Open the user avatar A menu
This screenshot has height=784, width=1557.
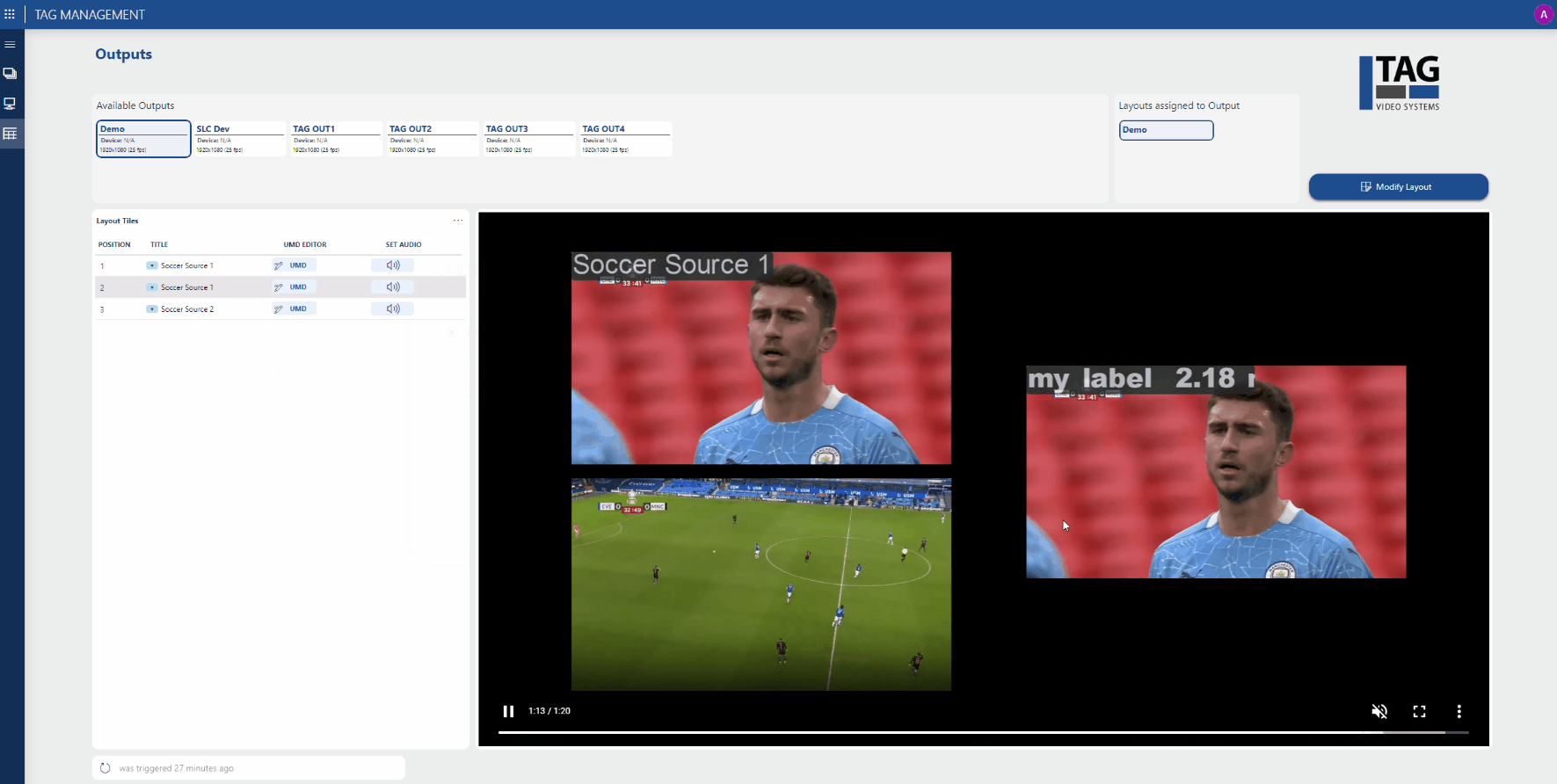pyautogui.click(x=1543, y=14)
